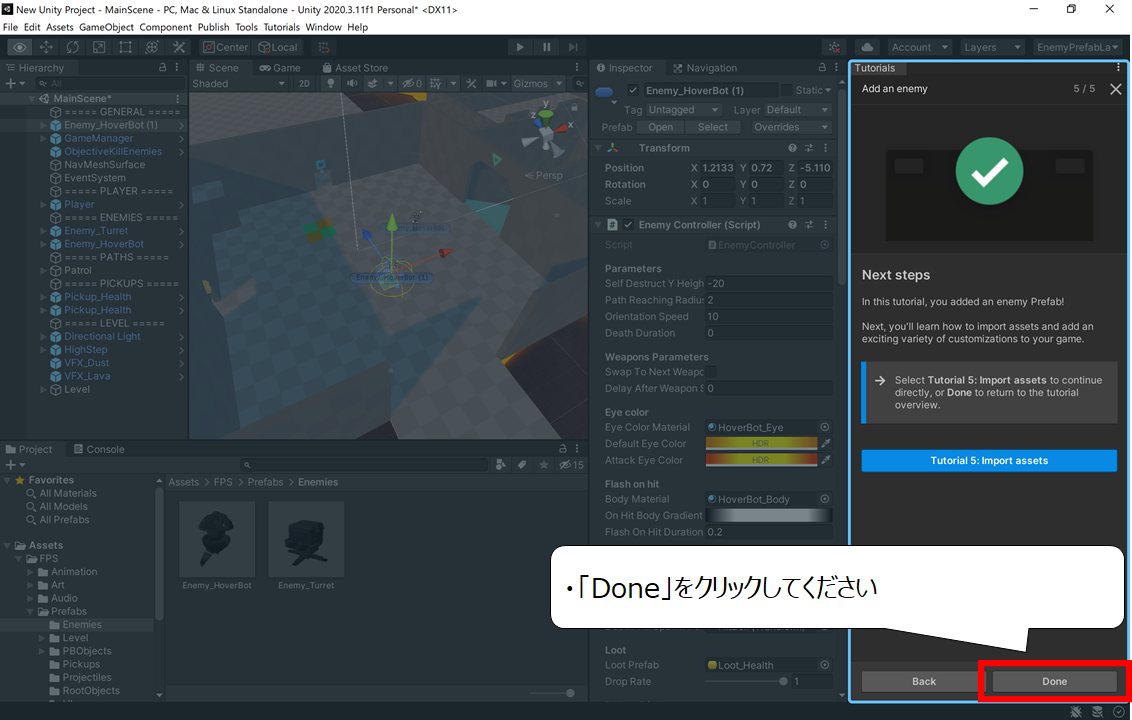Click the Step frame button

[573, 47]
